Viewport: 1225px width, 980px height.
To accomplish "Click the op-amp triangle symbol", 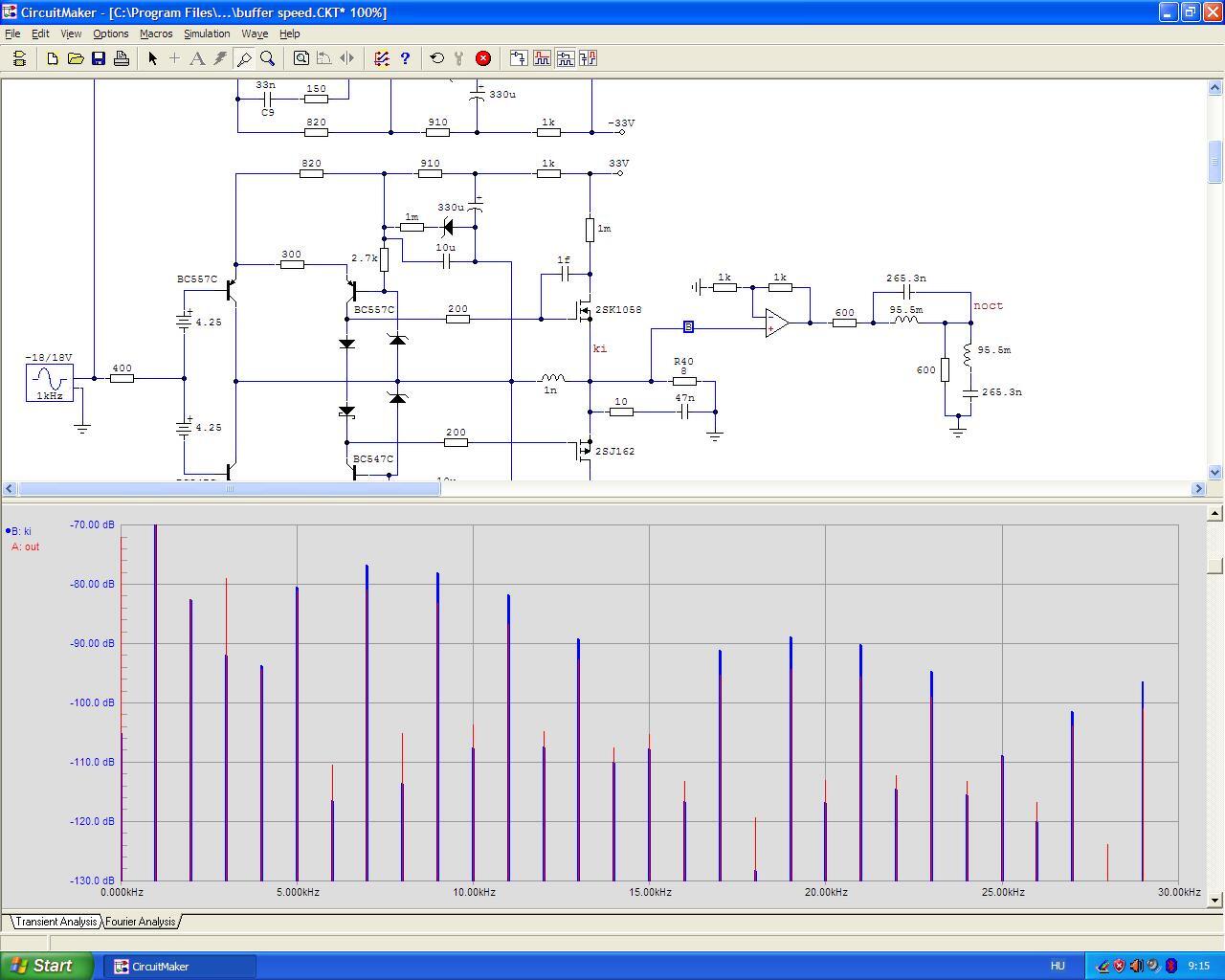I will pyautogui.click(x=777, y=323).
